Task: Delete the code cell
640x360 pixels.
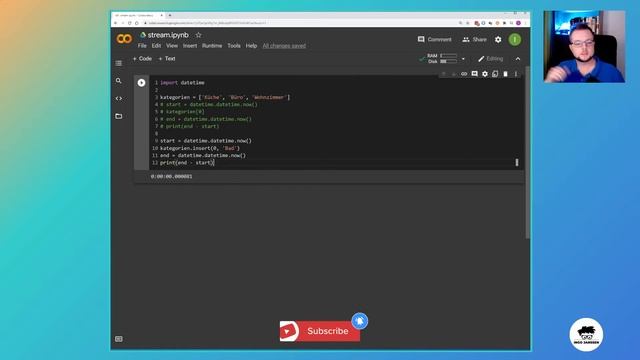Action: tap(505, 74)
